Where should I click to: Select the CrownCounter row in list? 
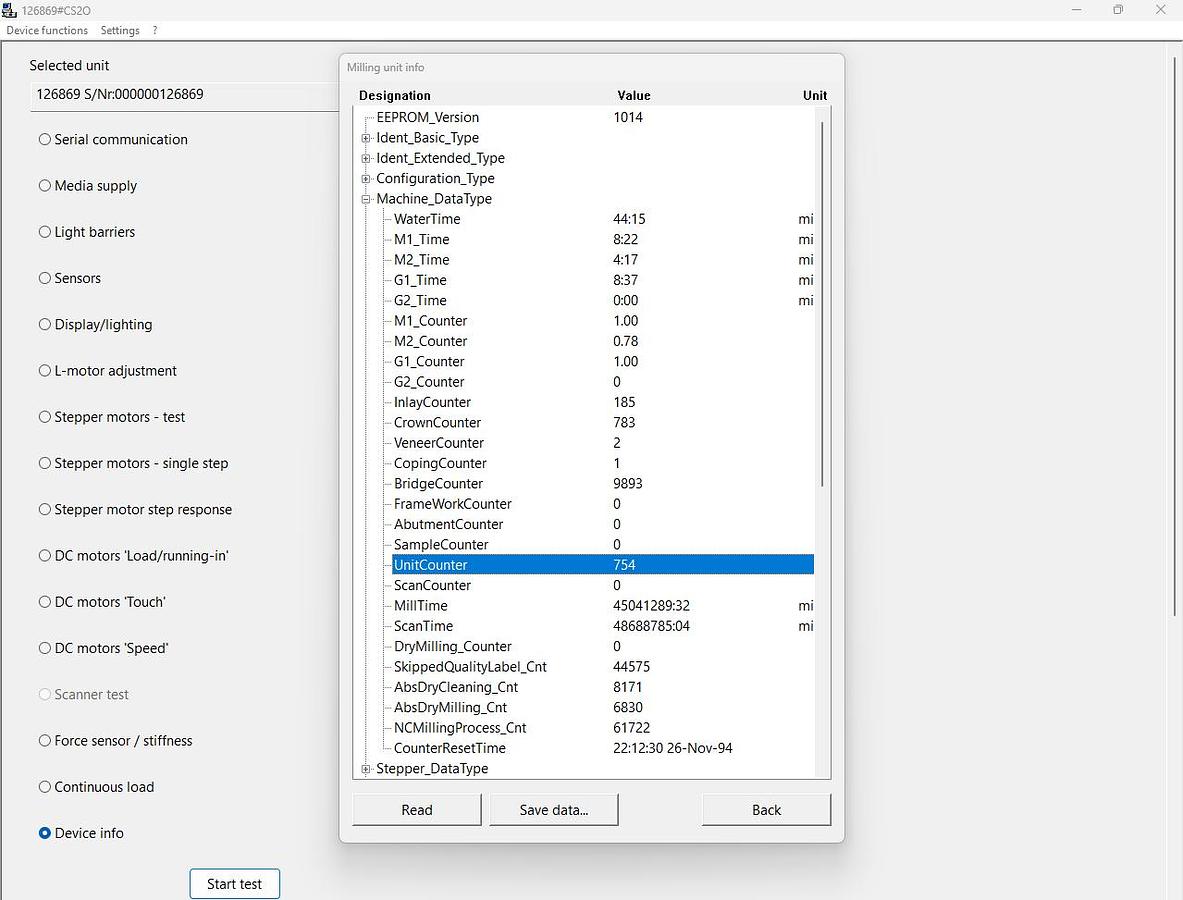coord(437,423)
